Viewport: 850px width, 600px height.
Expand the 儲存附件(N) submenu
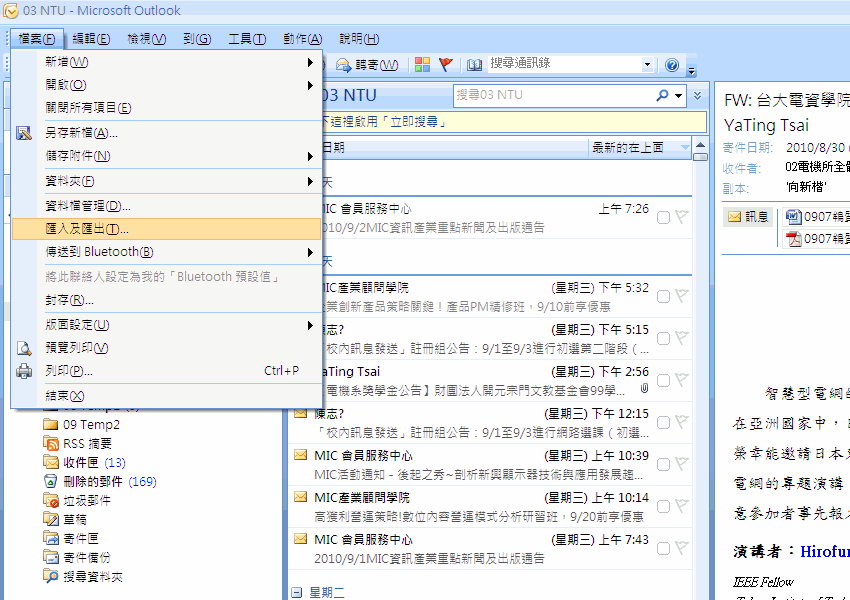(310, 156)
